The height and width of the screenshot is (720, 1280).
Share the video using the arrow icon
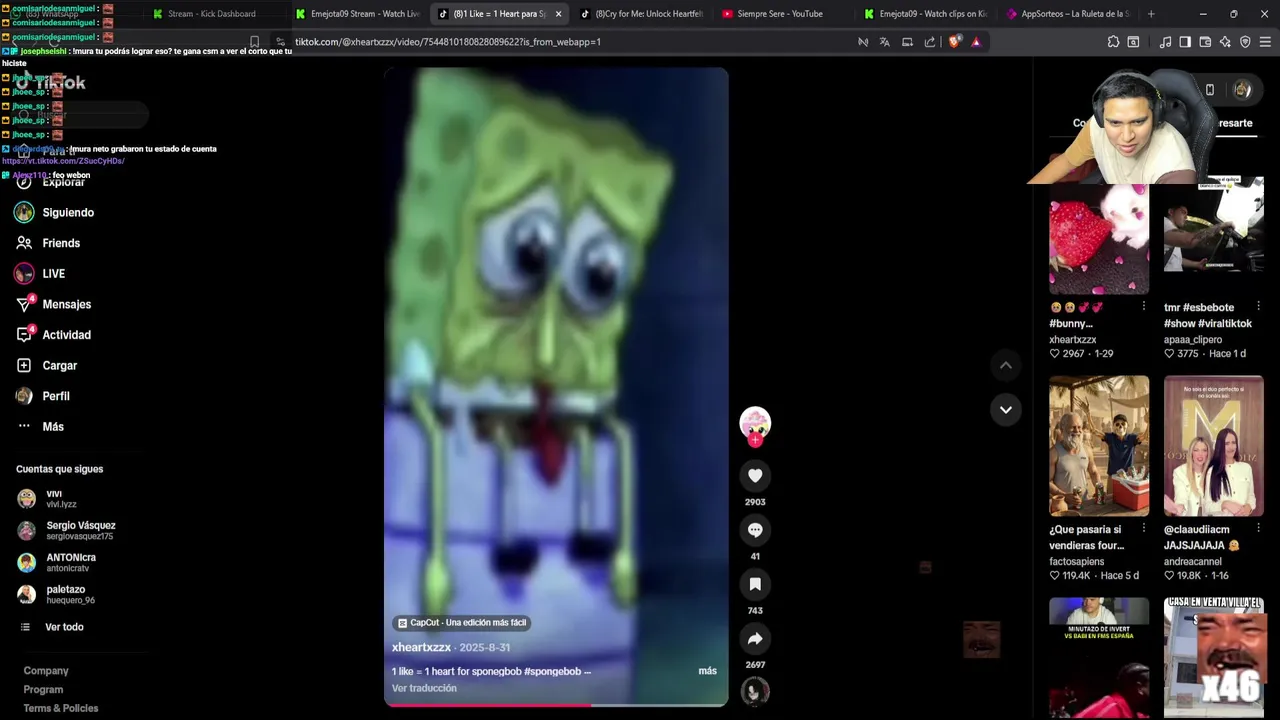tap(755, 638)
